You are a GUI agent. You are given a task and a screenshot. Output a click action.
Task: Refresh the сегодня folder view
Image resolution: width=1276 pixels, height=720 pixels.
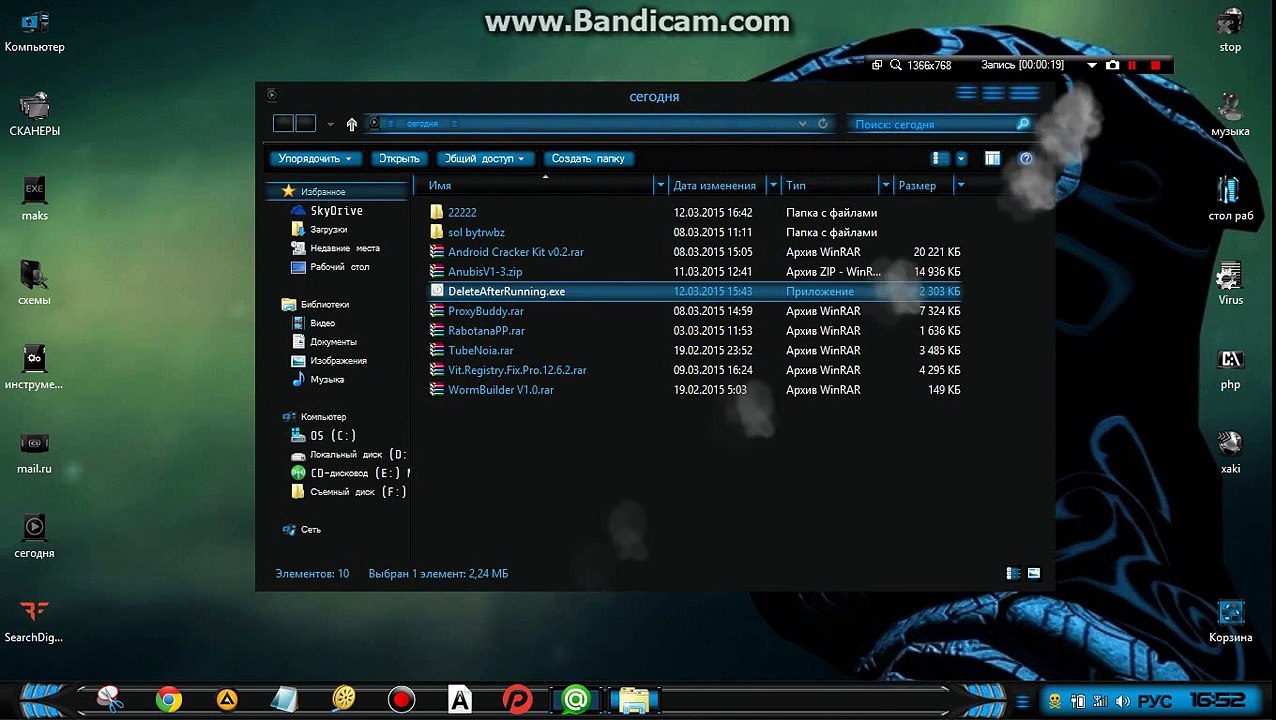click(823, 124)
